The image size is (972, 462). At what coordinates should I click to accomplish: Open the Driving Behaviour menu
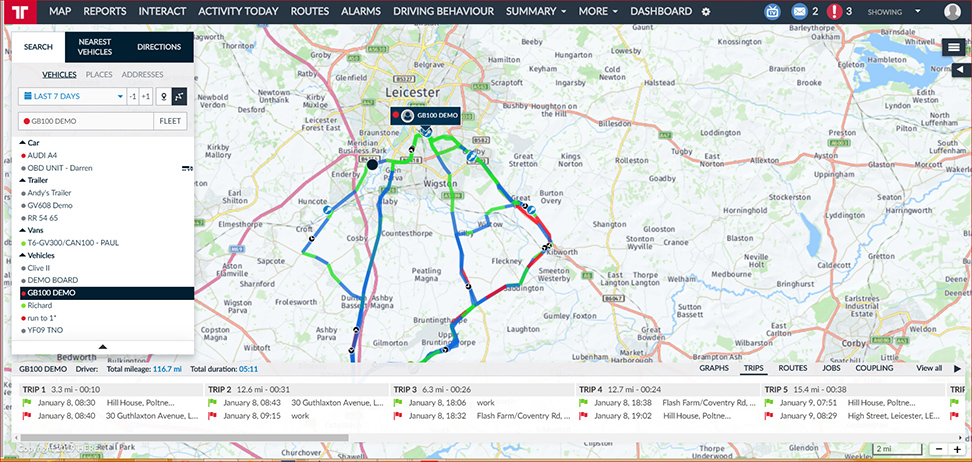(443, 11)
